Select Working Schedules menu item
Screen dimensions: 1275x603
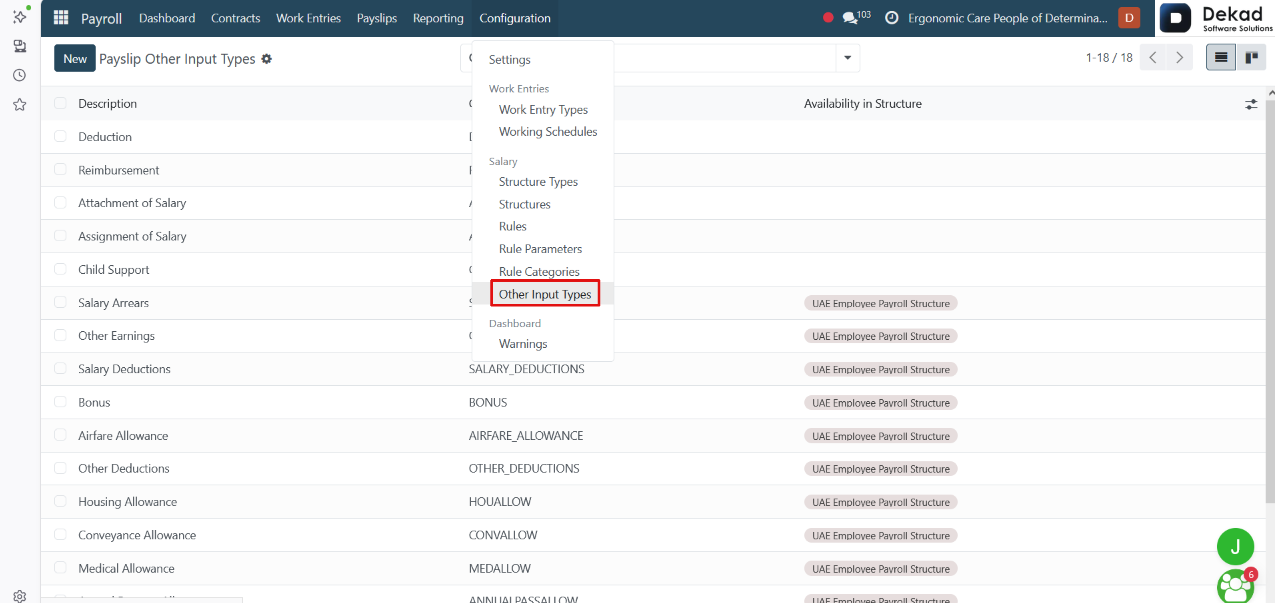548,132
